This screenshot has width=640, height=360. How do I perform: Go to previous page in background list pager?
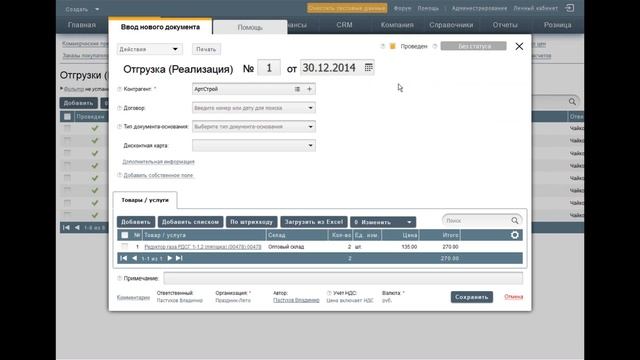[77, 227]
